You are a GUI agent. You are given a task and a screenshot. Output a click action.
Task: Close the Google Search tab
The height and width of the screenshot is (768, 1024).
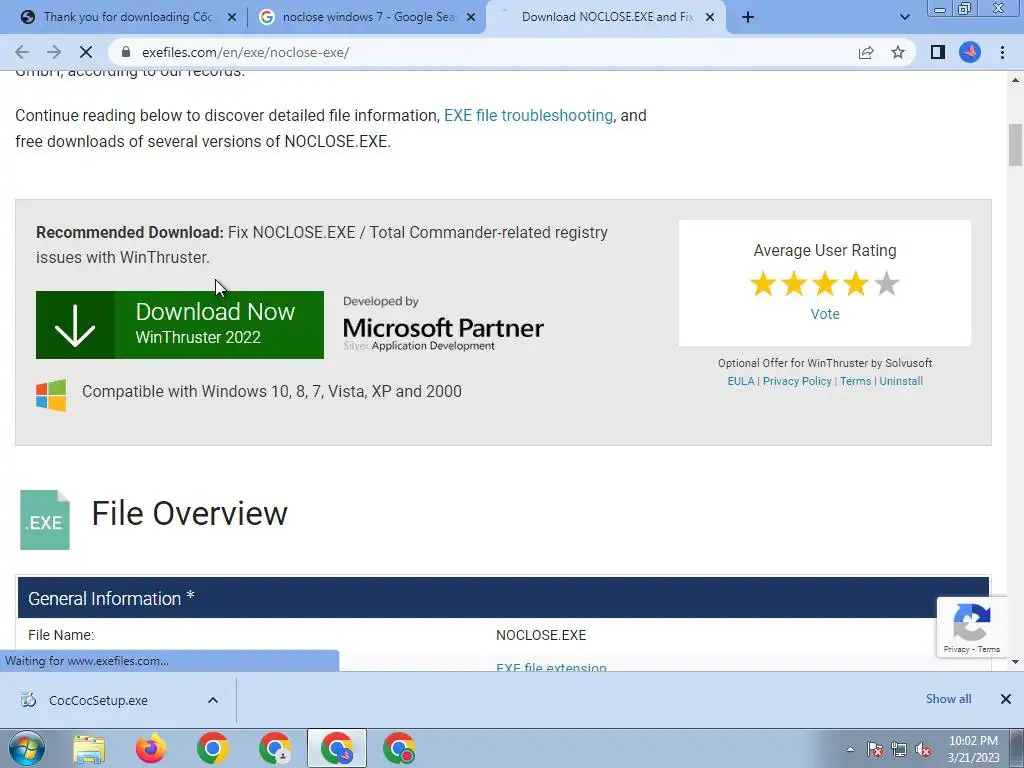point(471,18)
